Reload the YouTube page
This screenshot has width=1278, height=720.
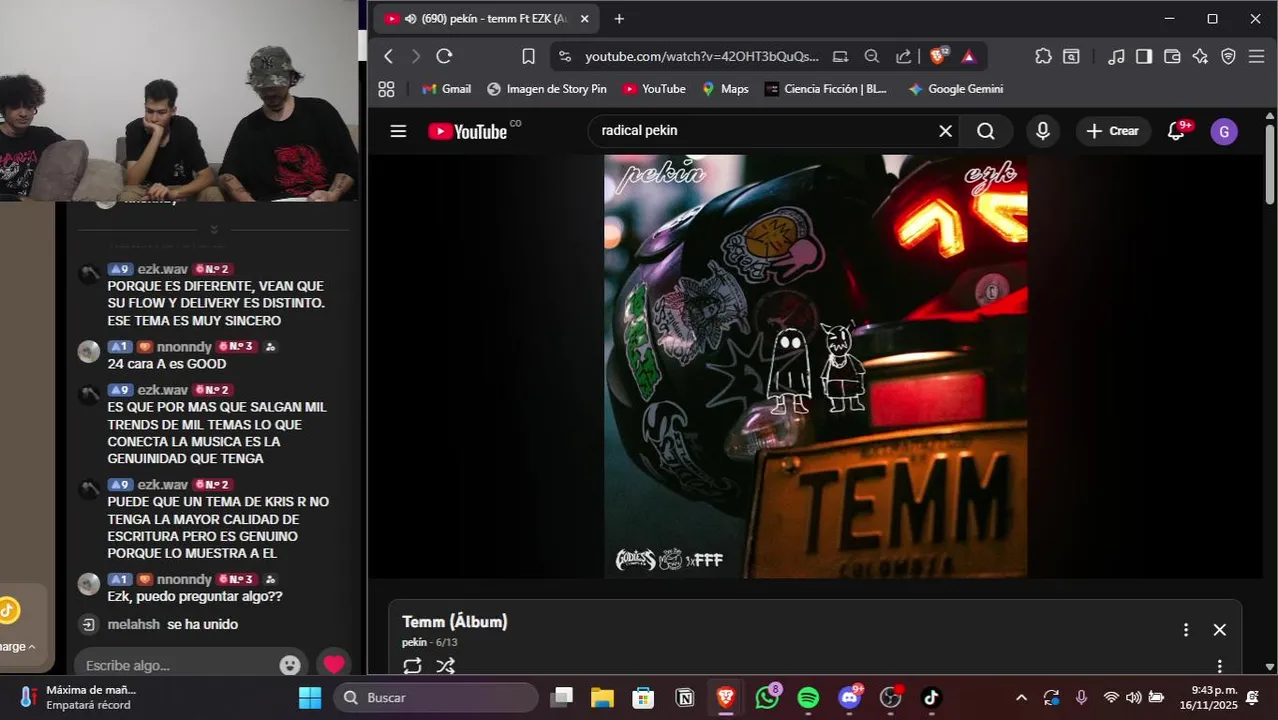point(445,57)
